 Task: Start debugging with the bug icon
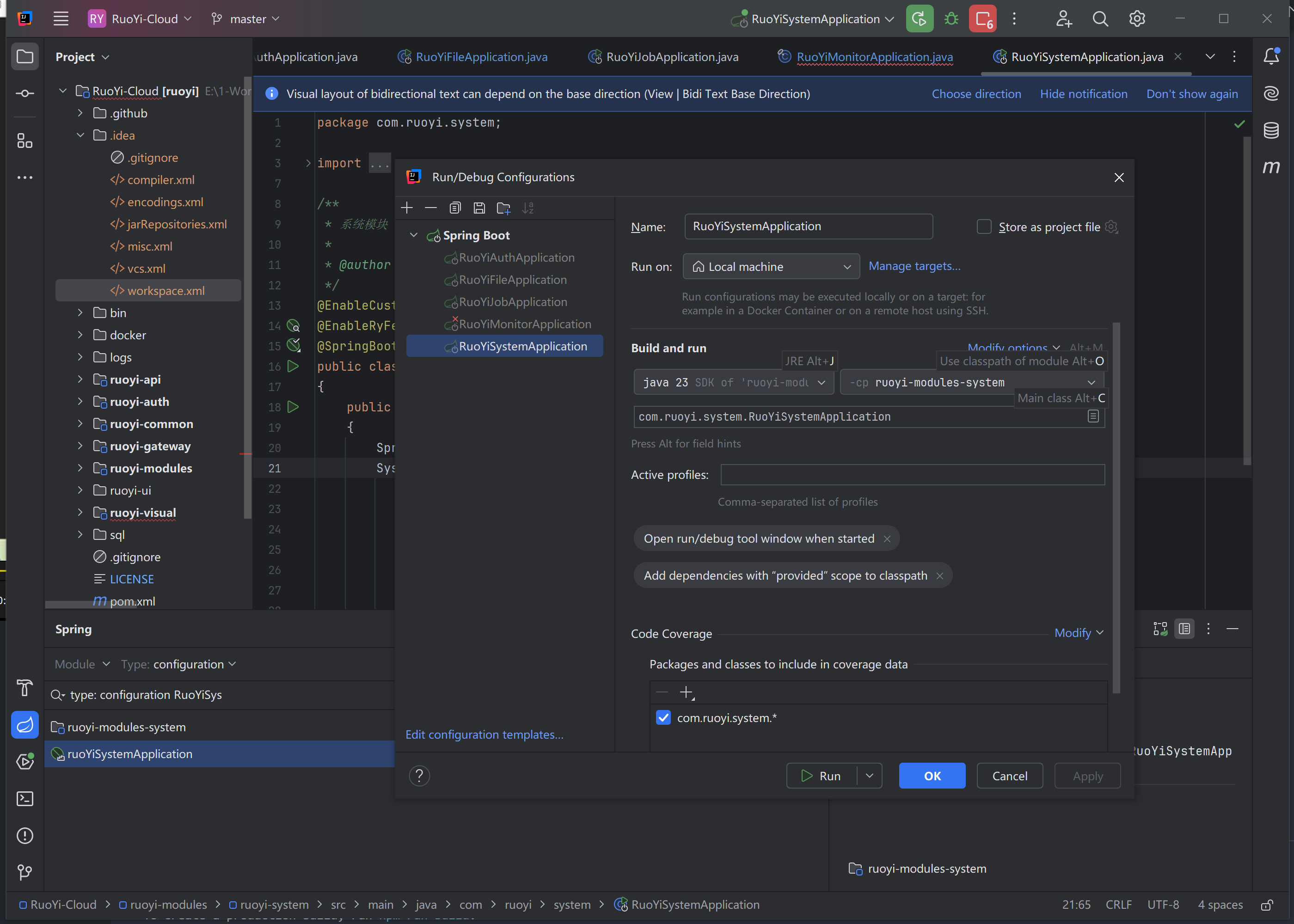coord(951,19)
